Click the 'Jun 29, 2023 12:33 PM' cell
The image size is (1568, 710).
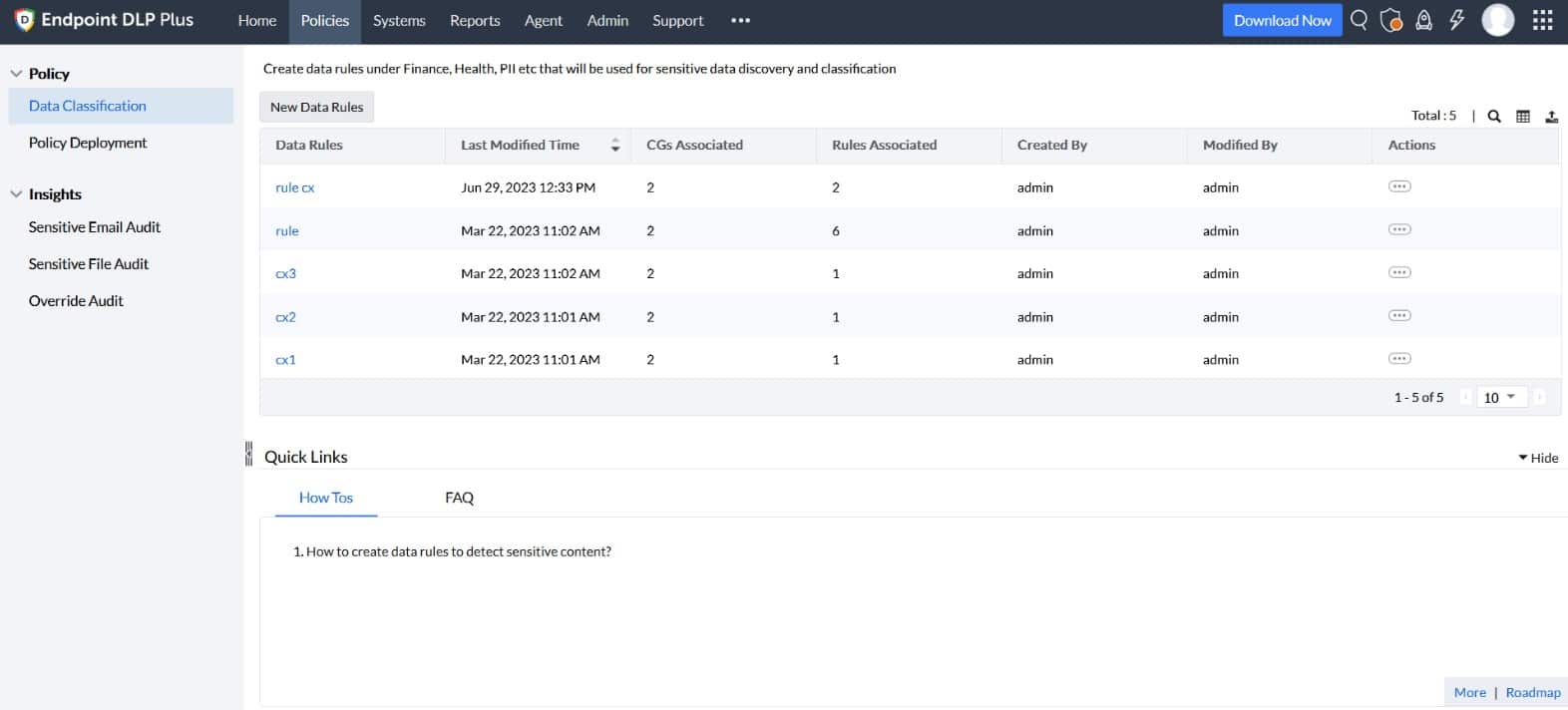529,187
